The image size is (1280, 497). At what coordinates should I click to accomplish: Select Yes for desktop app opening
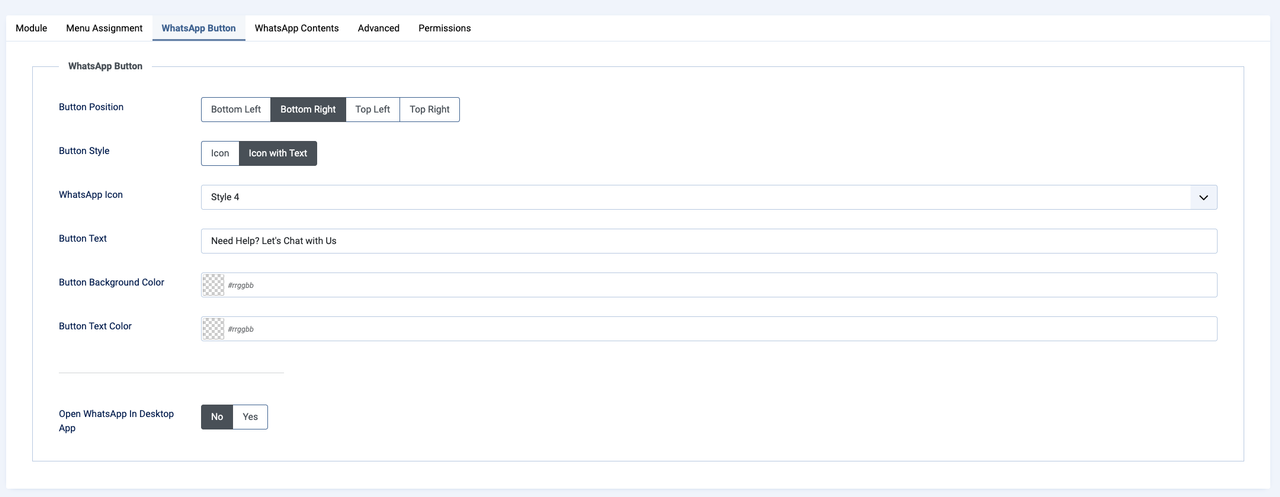[250, 417]
